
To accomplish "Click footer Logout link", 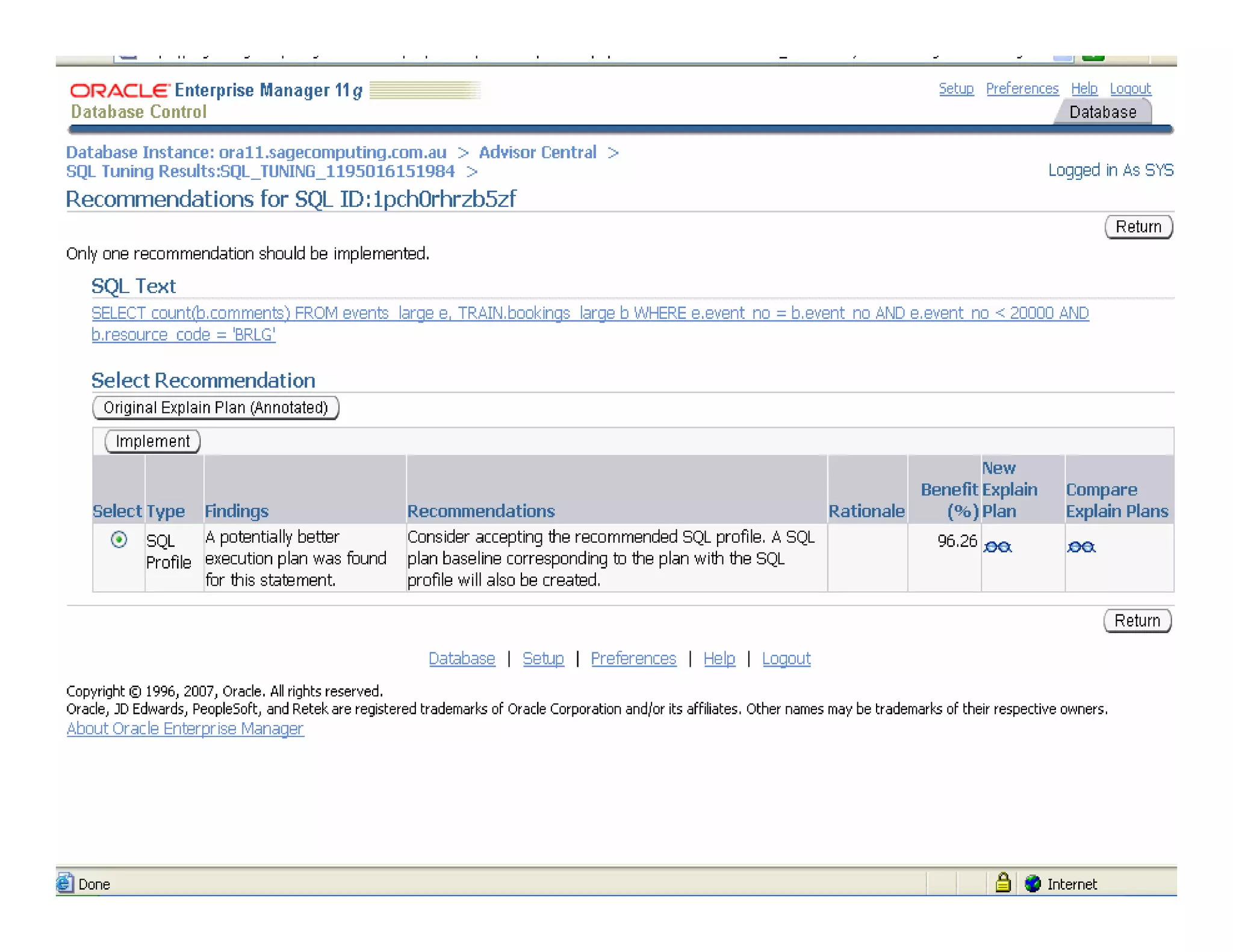I will [786, 658].
